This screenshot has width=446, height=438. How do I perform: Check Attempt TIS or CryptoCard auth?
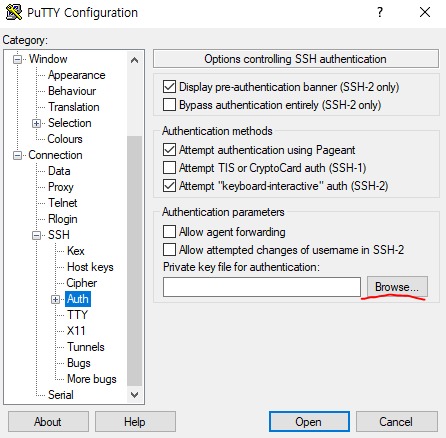[169, 168]
